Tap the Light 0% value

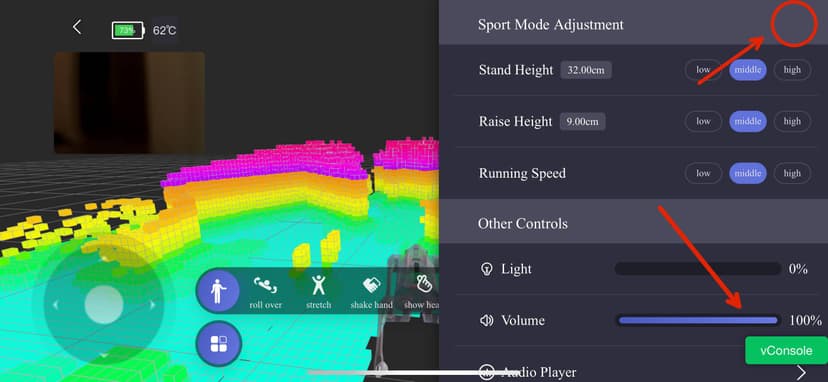pos(798,269)
